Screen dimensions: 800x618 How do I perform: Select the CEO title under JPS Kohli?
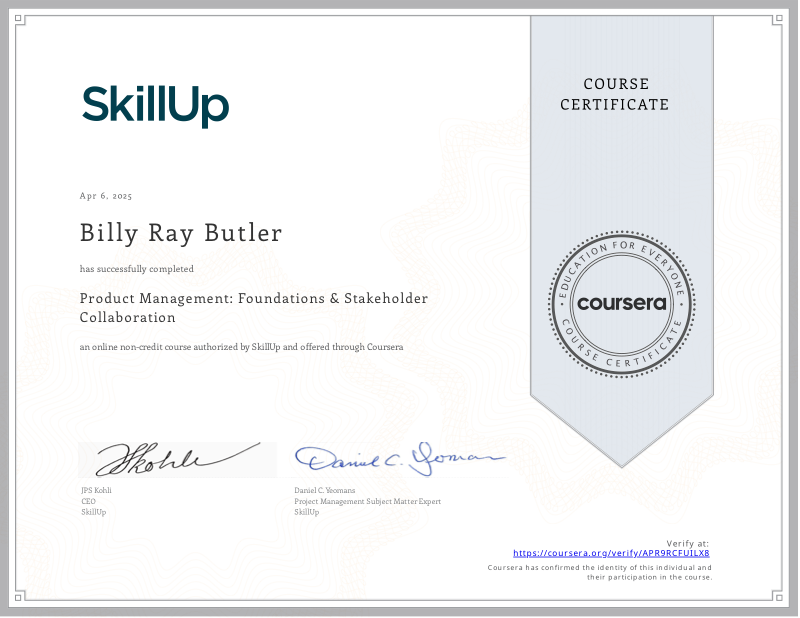(x=89, y=501)
